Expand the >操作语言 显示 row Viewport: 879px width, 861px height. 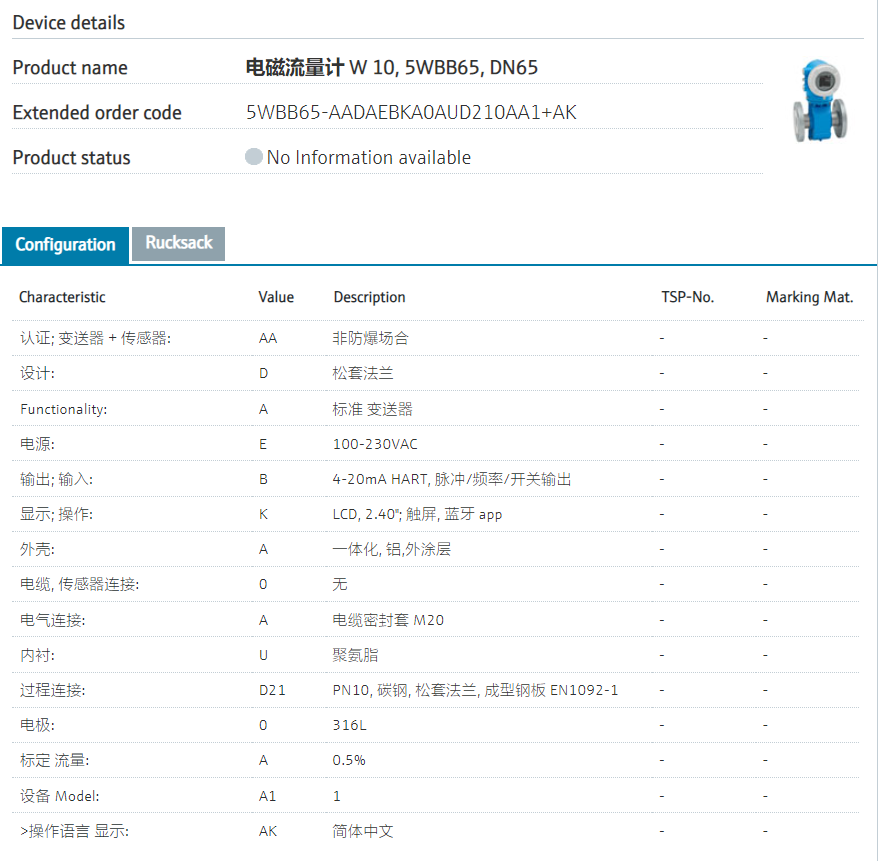click(x=74, y=832)
